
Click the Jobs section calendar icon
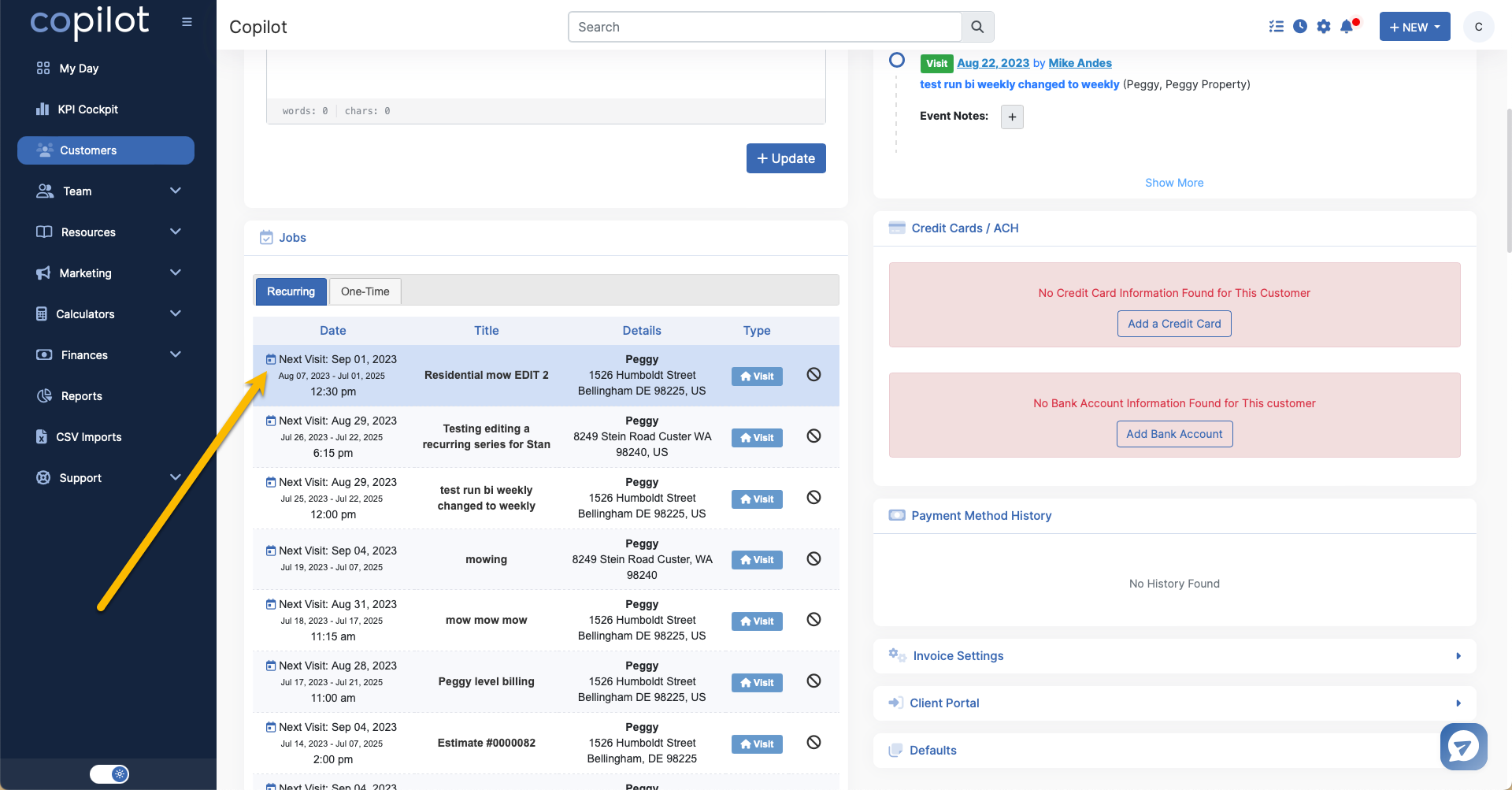pyautogui.click(x=266, y=238)
